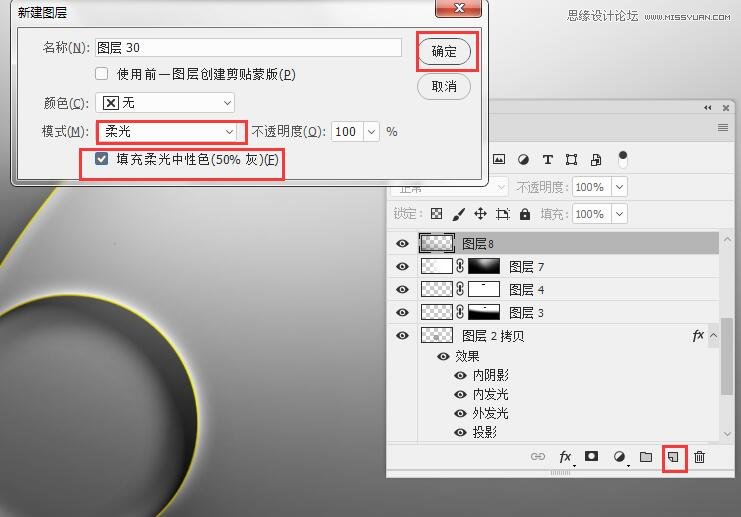Enable 使用前一图层创建剪贴蒙版 checkbox
This screenshot has width=741, height=517.
click(102, 74)
